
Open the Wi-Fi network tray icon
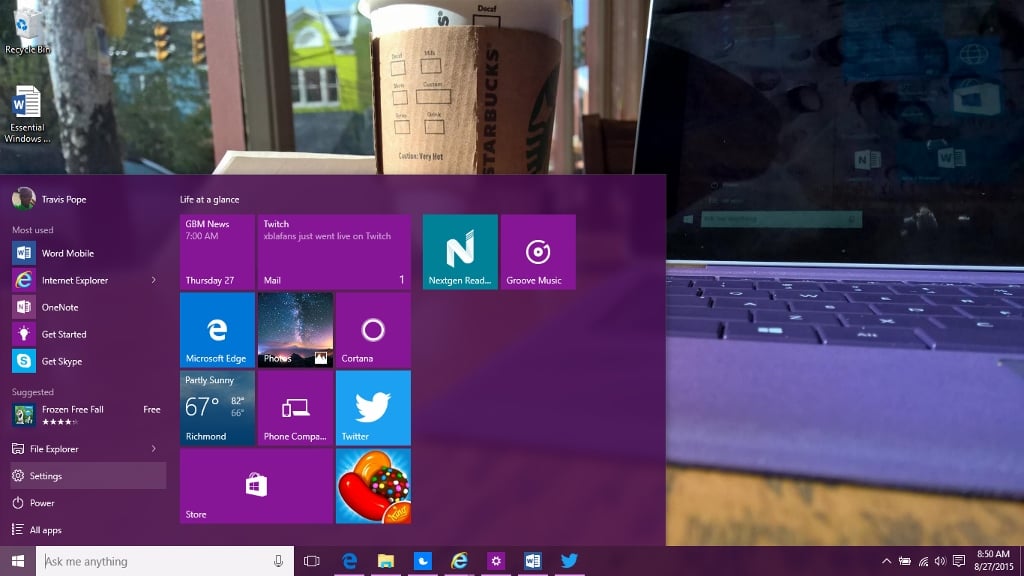point(923,561)
